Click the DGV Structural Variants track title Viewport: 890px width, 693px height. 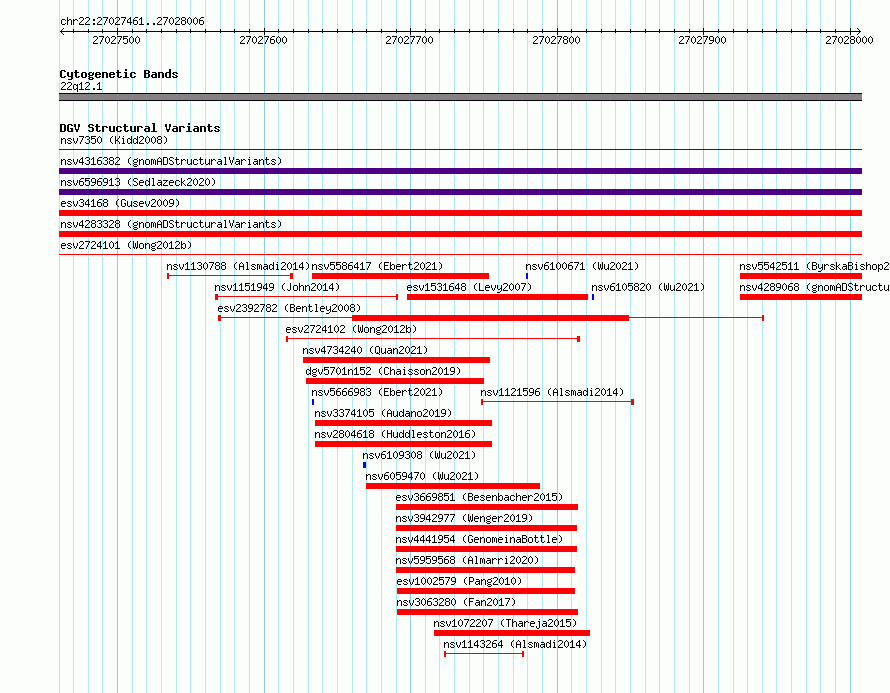click(140, 128)
